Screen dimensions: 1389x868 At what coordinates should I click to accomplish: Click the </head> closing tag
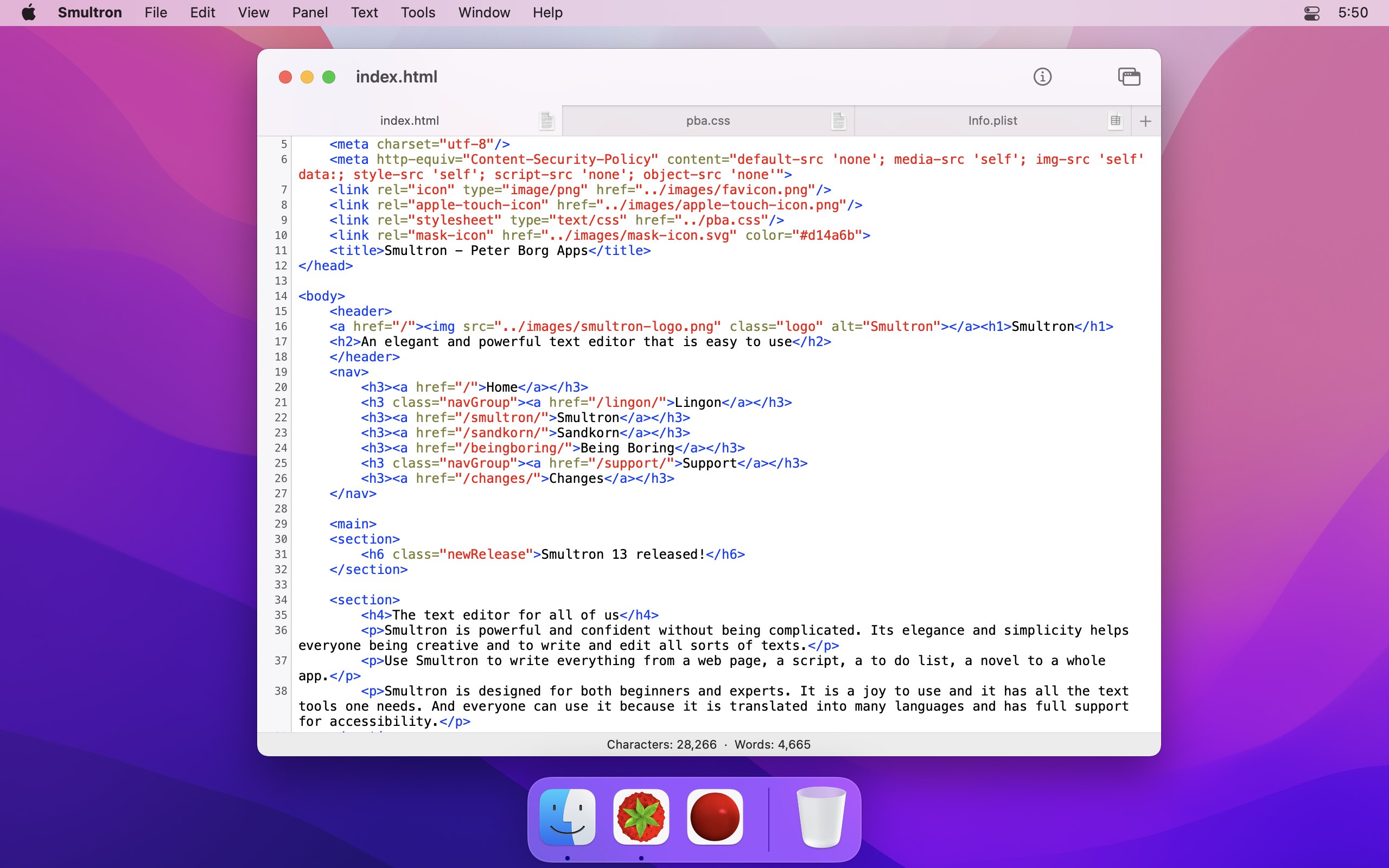click(326, 266)
